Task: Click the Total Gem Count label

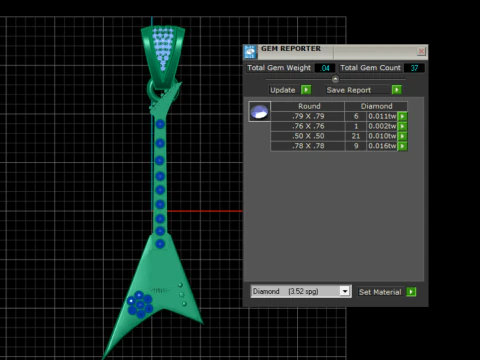Action: click(x=370, y=68)
